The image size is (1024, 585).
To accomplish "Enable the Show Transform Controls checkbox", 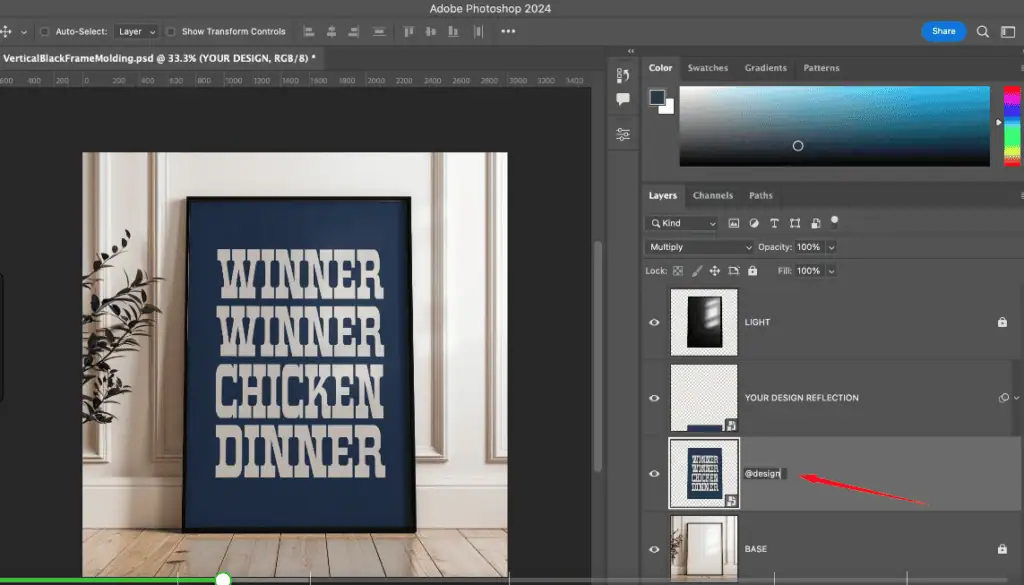I will (x=170, y=31).
